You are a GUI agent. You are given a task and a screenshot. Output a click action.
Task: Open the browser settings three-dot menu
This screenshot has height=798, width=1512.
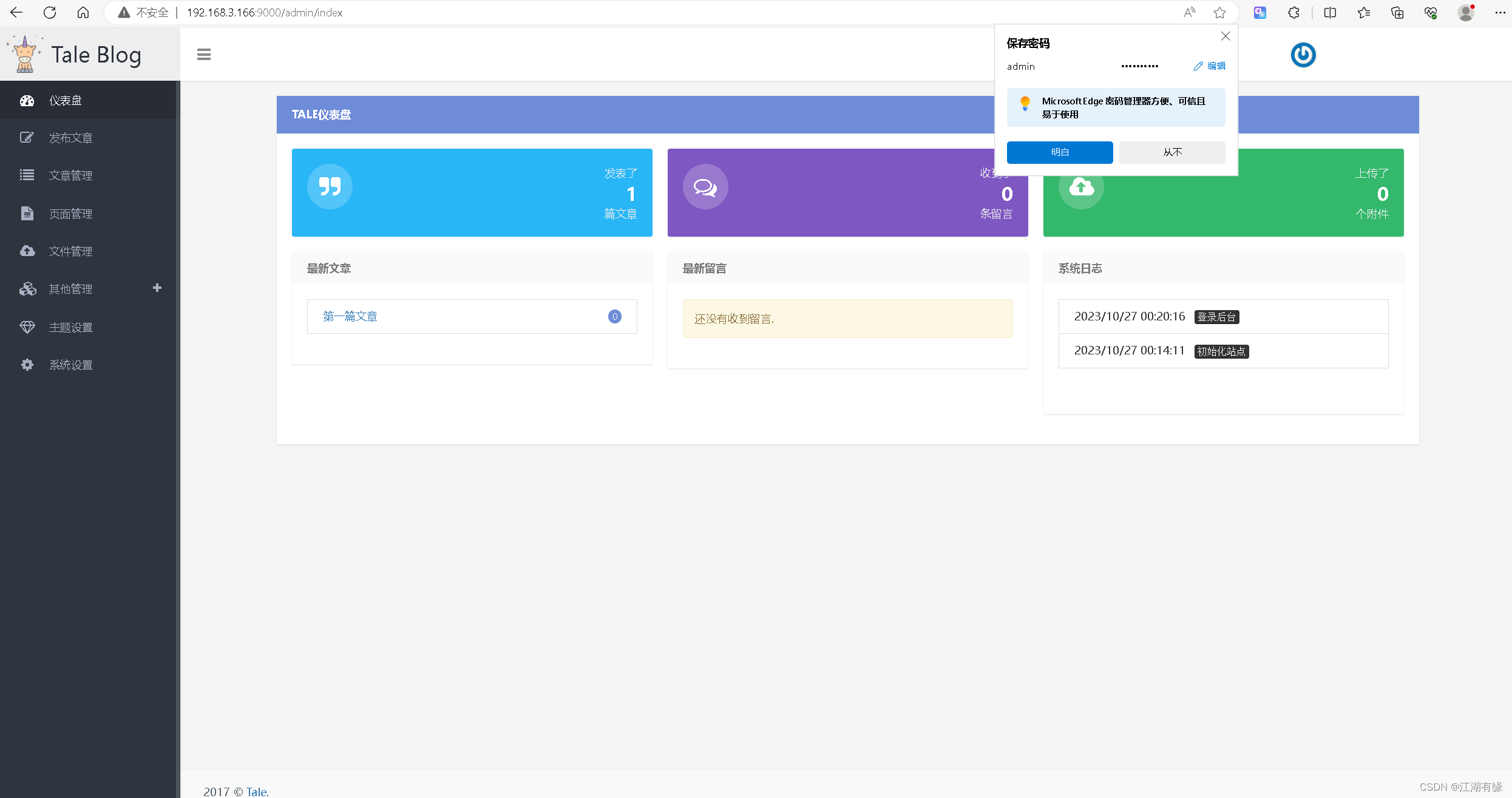tap(1500, 12)
